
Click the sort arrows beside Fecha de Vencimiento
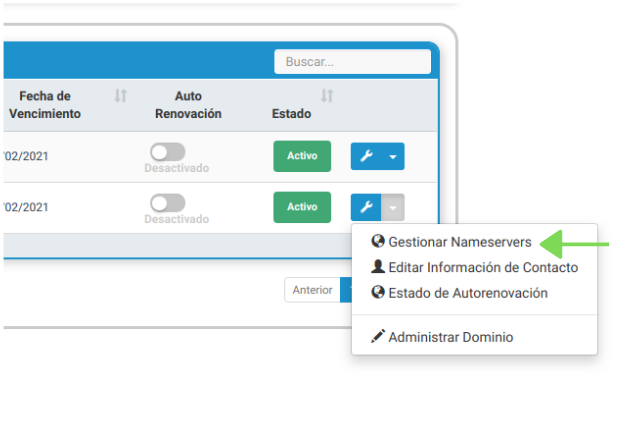click(x=120, y=96)
